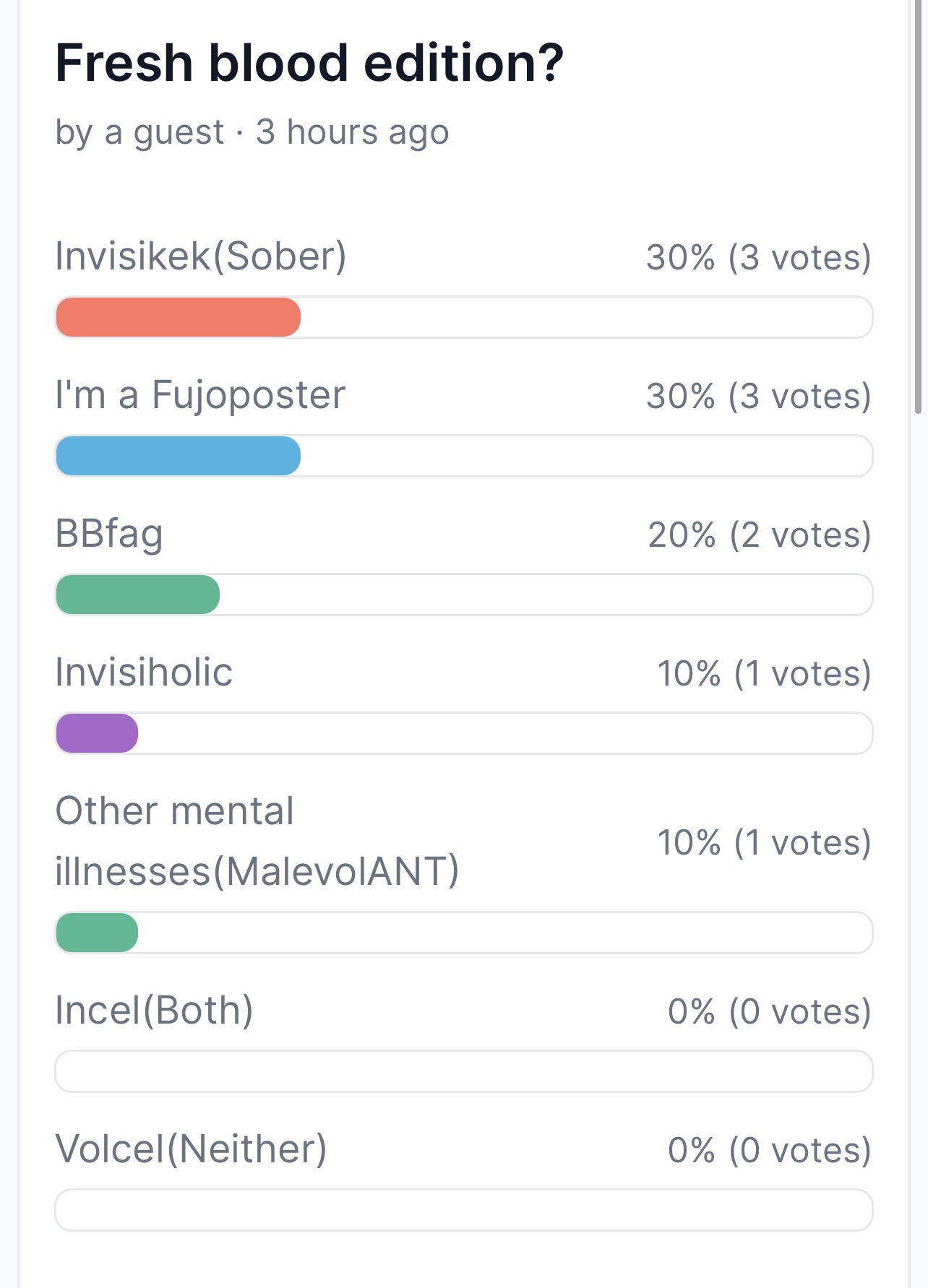Click the "20% (2 votes)" count text
928x1288 pixels.
(x=759, y=535)
